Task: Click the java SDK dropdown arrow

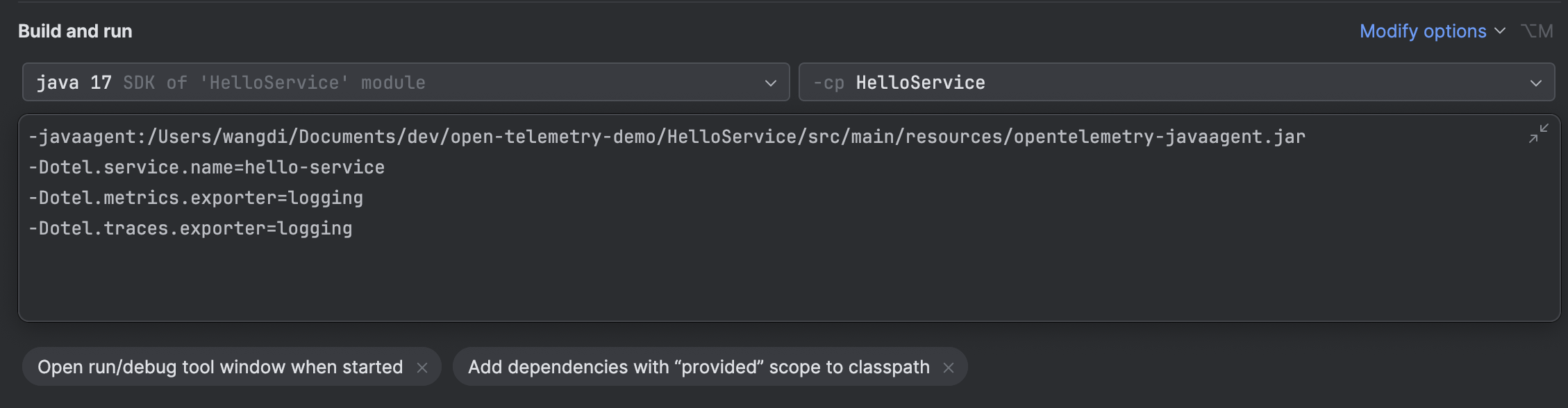Action: point(770,83)
